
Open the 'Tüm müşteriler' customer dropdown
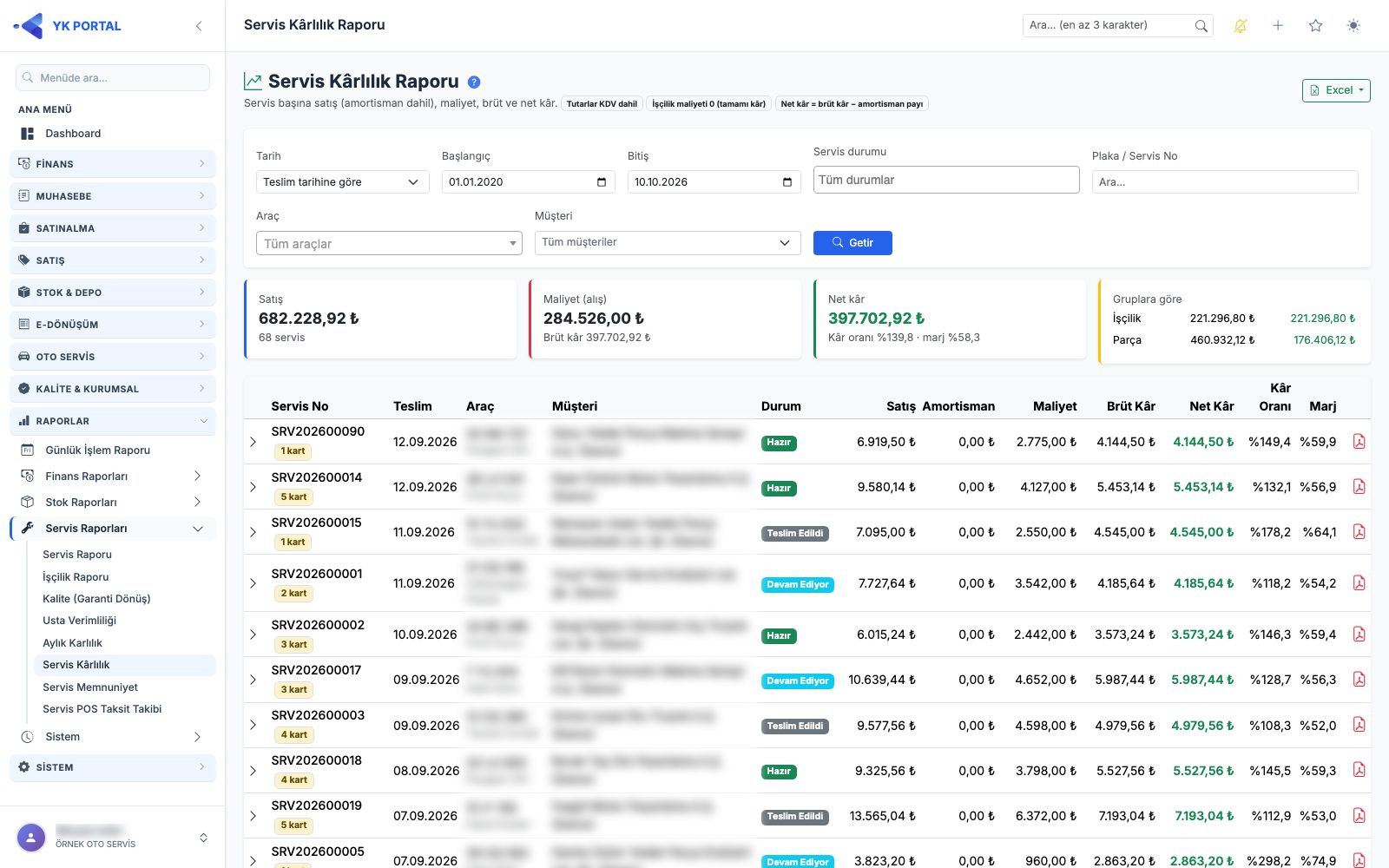tap(668, 243)
